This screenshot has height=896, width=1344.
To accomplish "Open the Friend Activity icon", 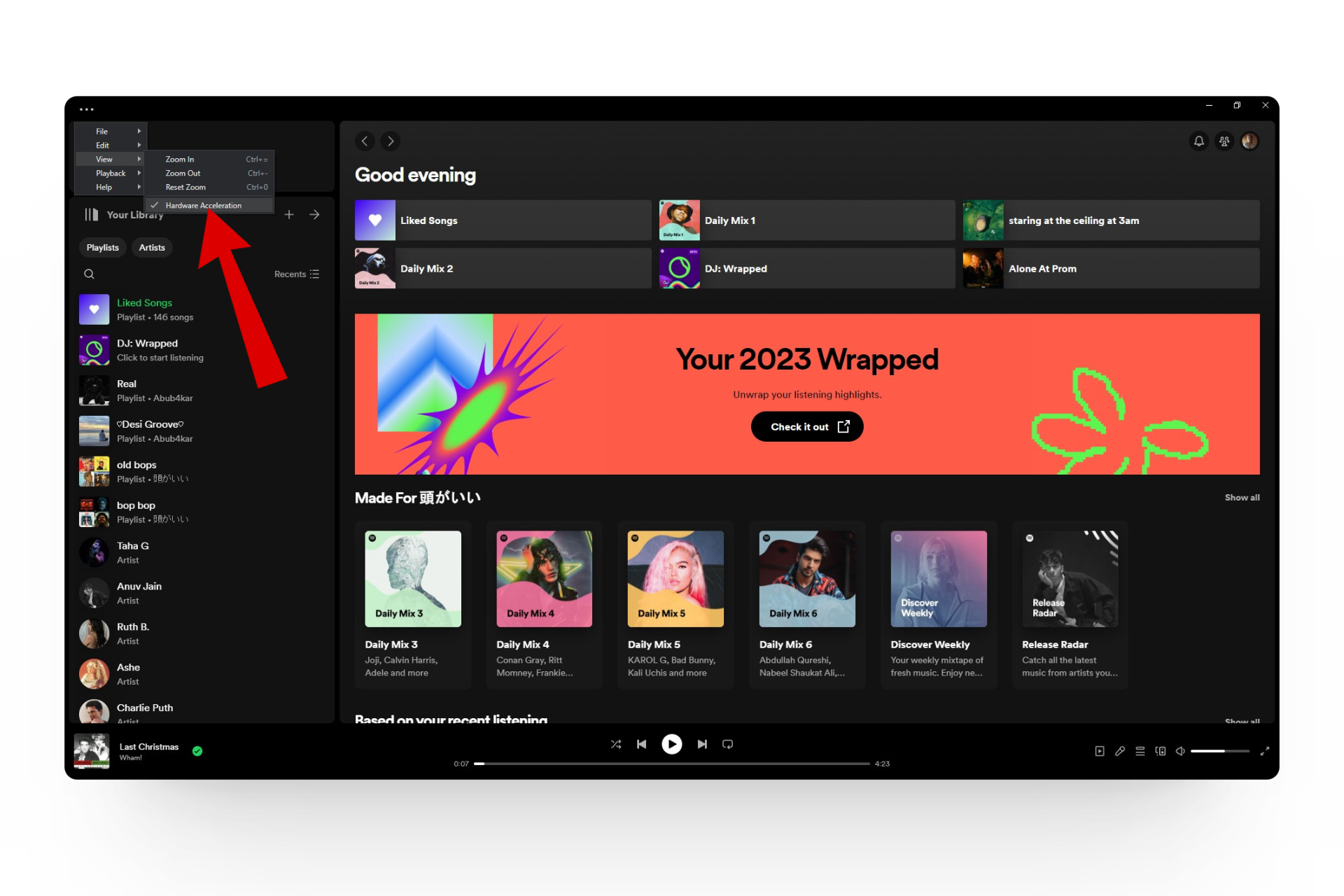I will point(1224,141).
